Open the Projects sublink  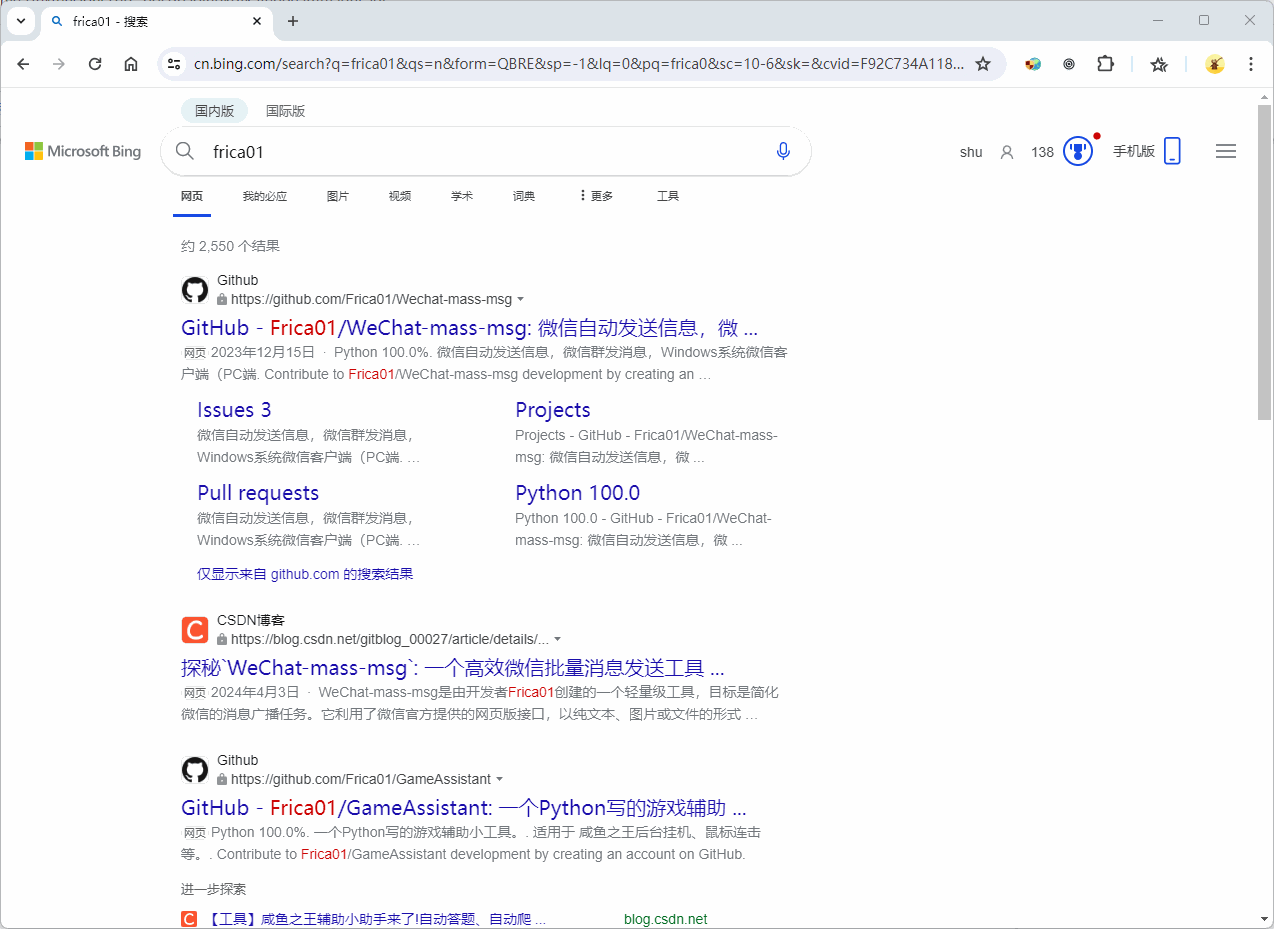point(553,410)
